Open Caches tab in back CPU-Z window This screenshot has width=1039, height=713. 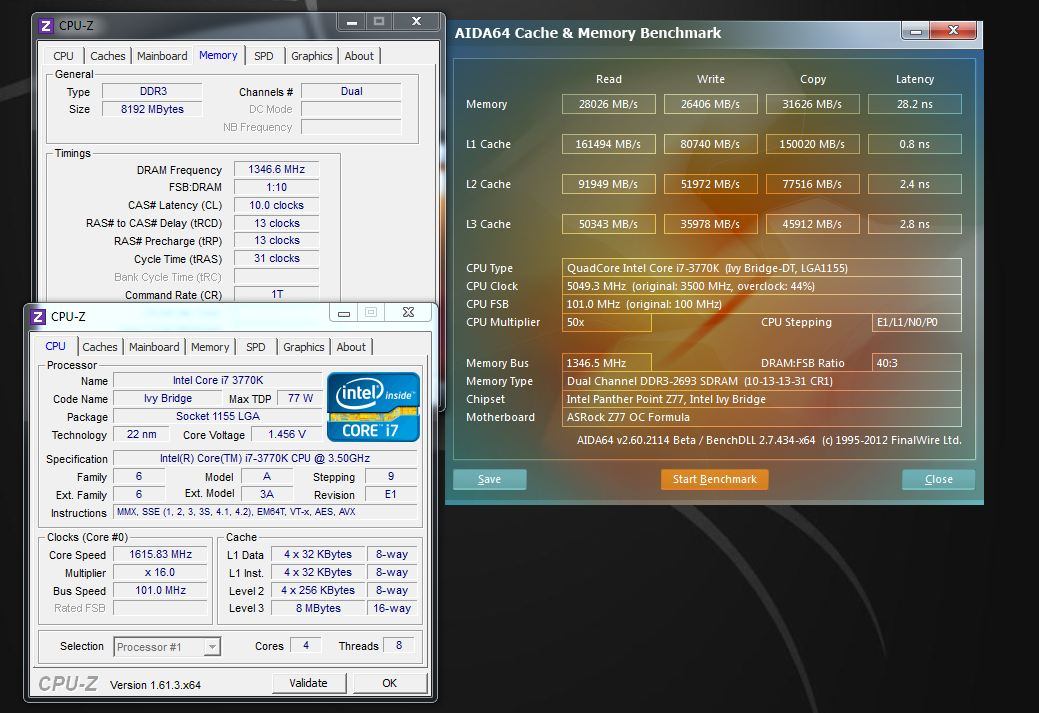click(107, 56)
